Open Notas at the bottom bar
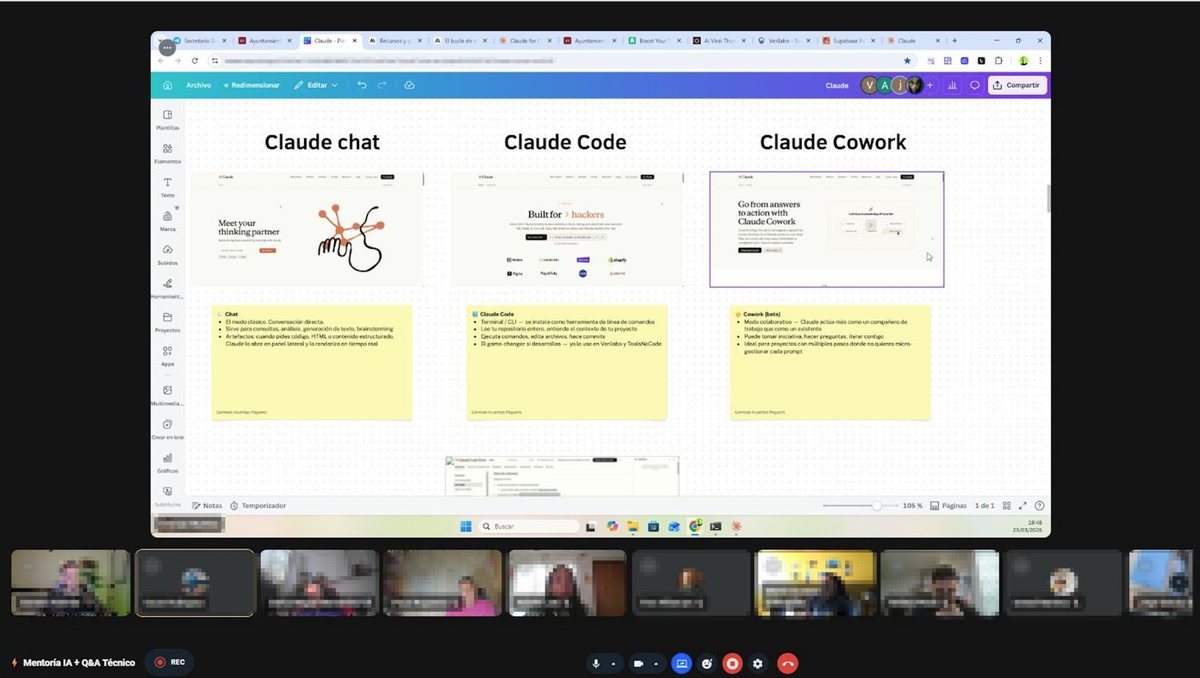 [x=206, y=506]
